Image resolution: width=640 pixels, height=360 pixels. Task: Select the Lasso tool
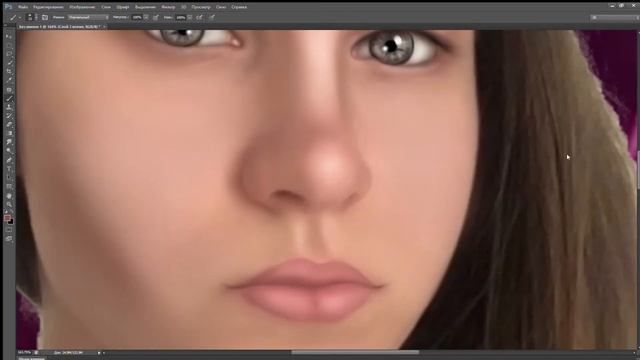[x=9, y=53]
